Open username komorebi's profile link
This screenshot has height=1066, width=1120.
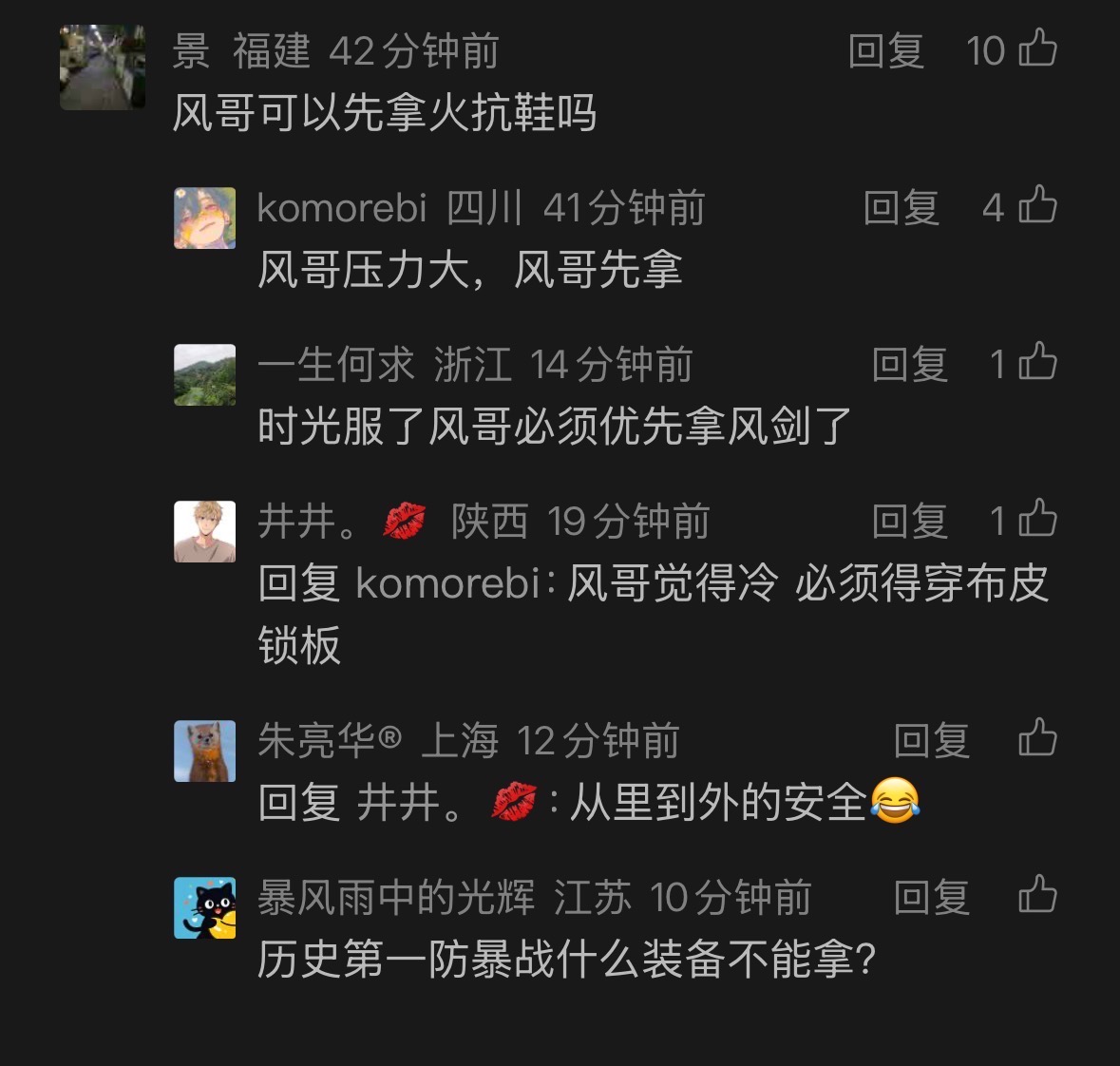(x=341, y=208)
